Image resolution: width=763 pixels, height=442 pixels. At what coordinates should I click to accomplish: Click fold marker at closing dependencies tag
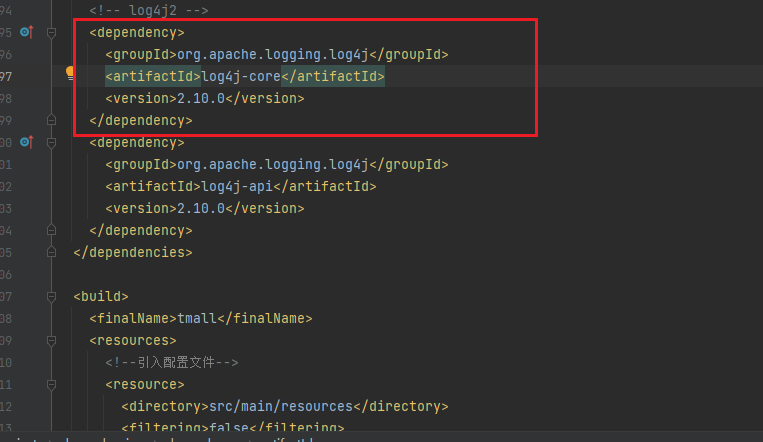[53, 253]
